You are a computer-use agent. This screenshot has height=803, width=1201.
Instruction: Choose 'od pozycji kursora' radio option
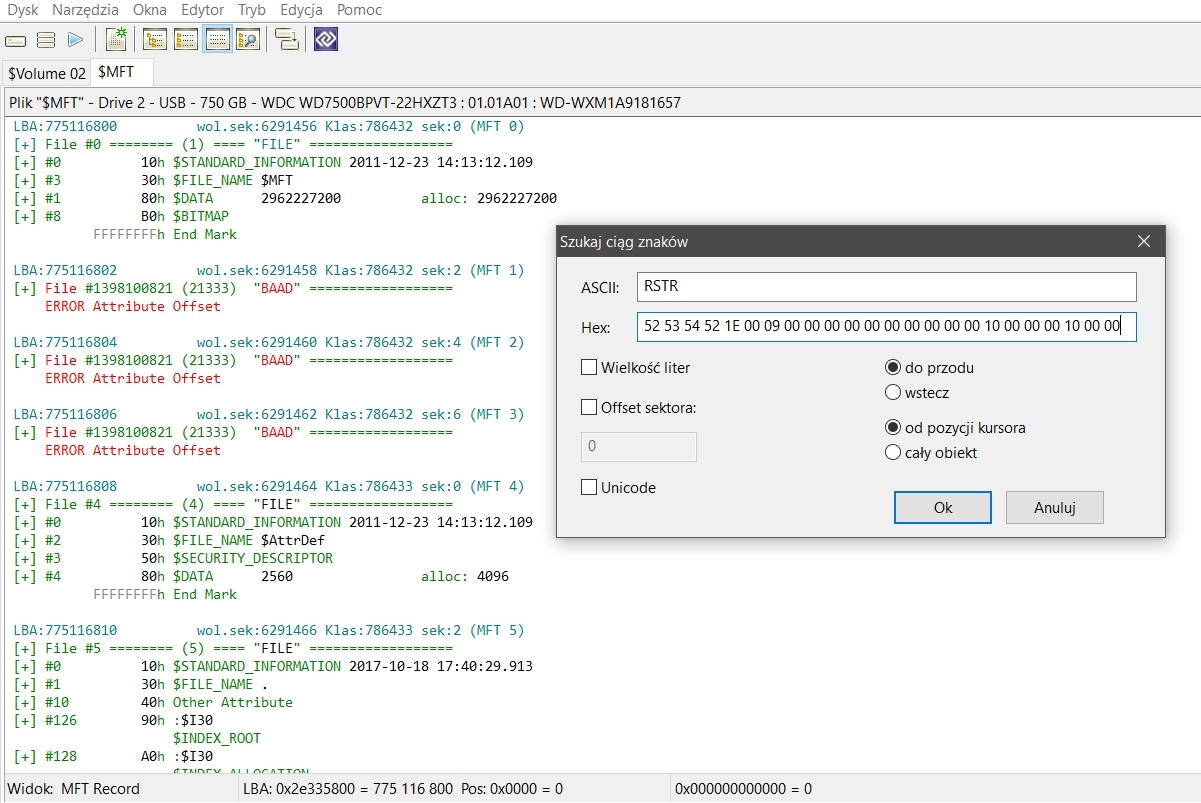coord(893,427)
